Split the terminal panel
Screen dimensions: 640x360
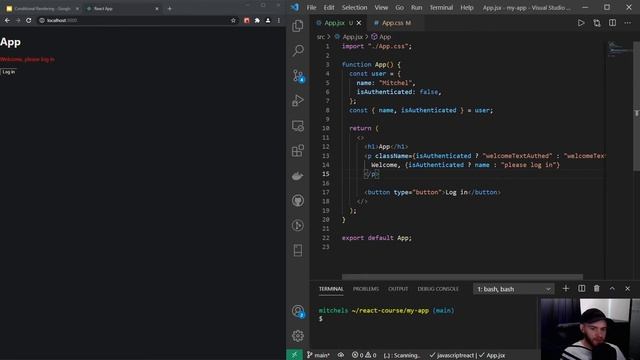point(582,289)
